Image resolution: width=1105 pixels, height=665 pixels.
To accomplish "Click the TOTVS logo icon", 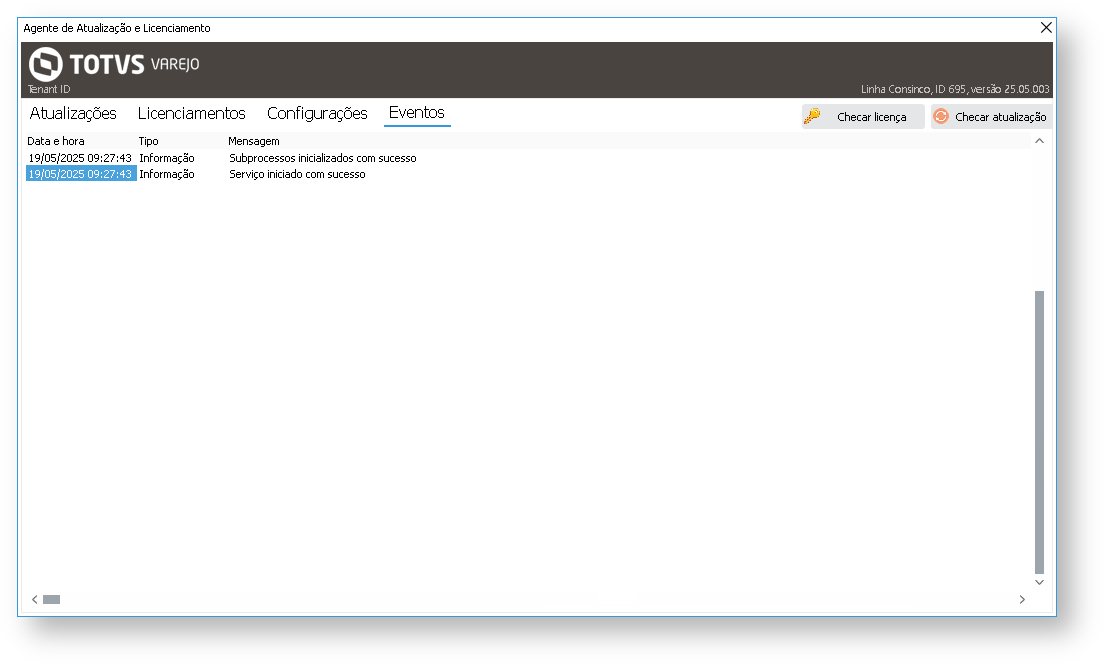I will point(46,64).
